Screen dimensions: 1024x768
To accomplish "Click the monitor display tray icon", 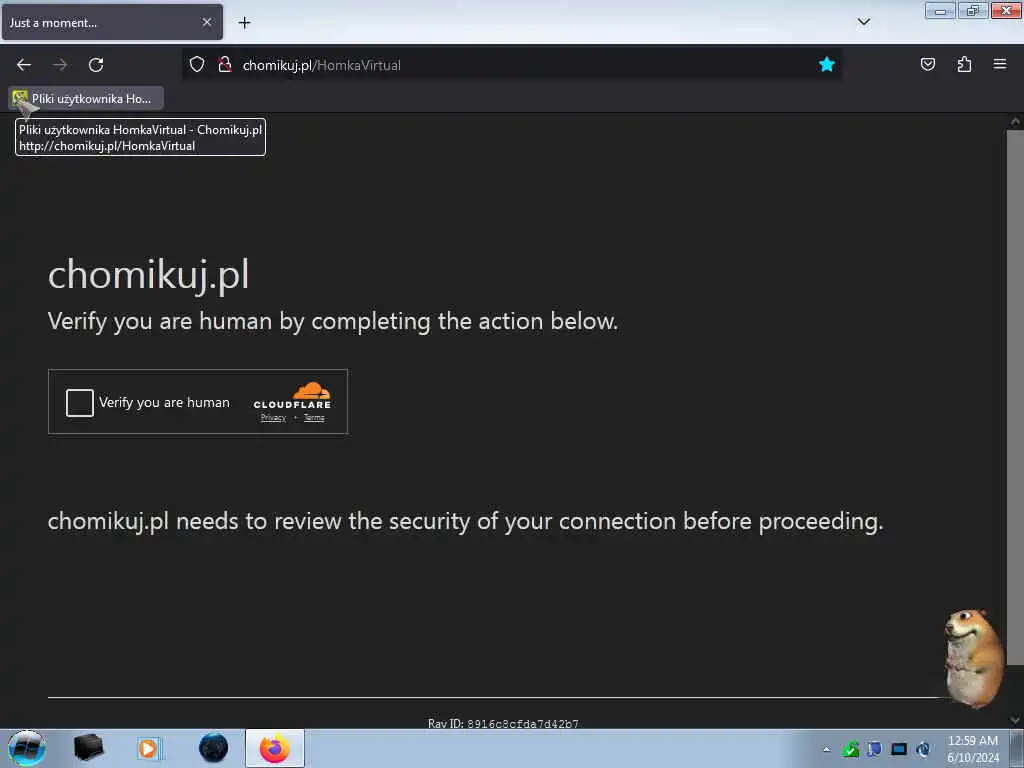I will coord(899,750).
